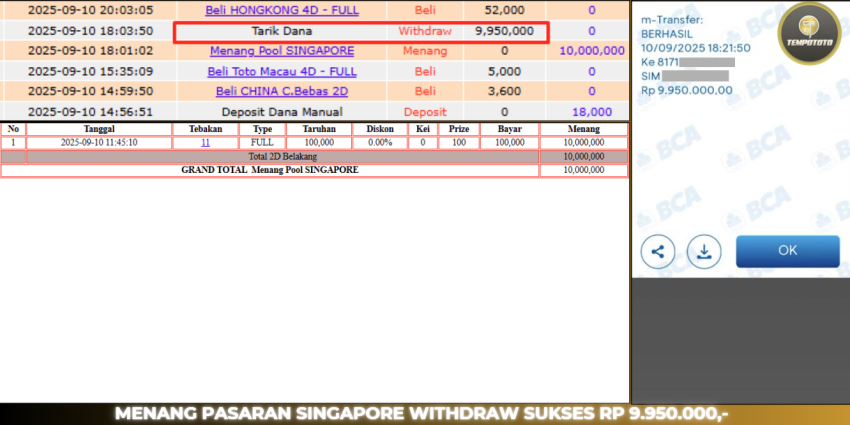Click the timestamp 2025-09-10 18:03:50
Image resolution: width=850 pixels, height=425 pixels.
tap(91, 31)
